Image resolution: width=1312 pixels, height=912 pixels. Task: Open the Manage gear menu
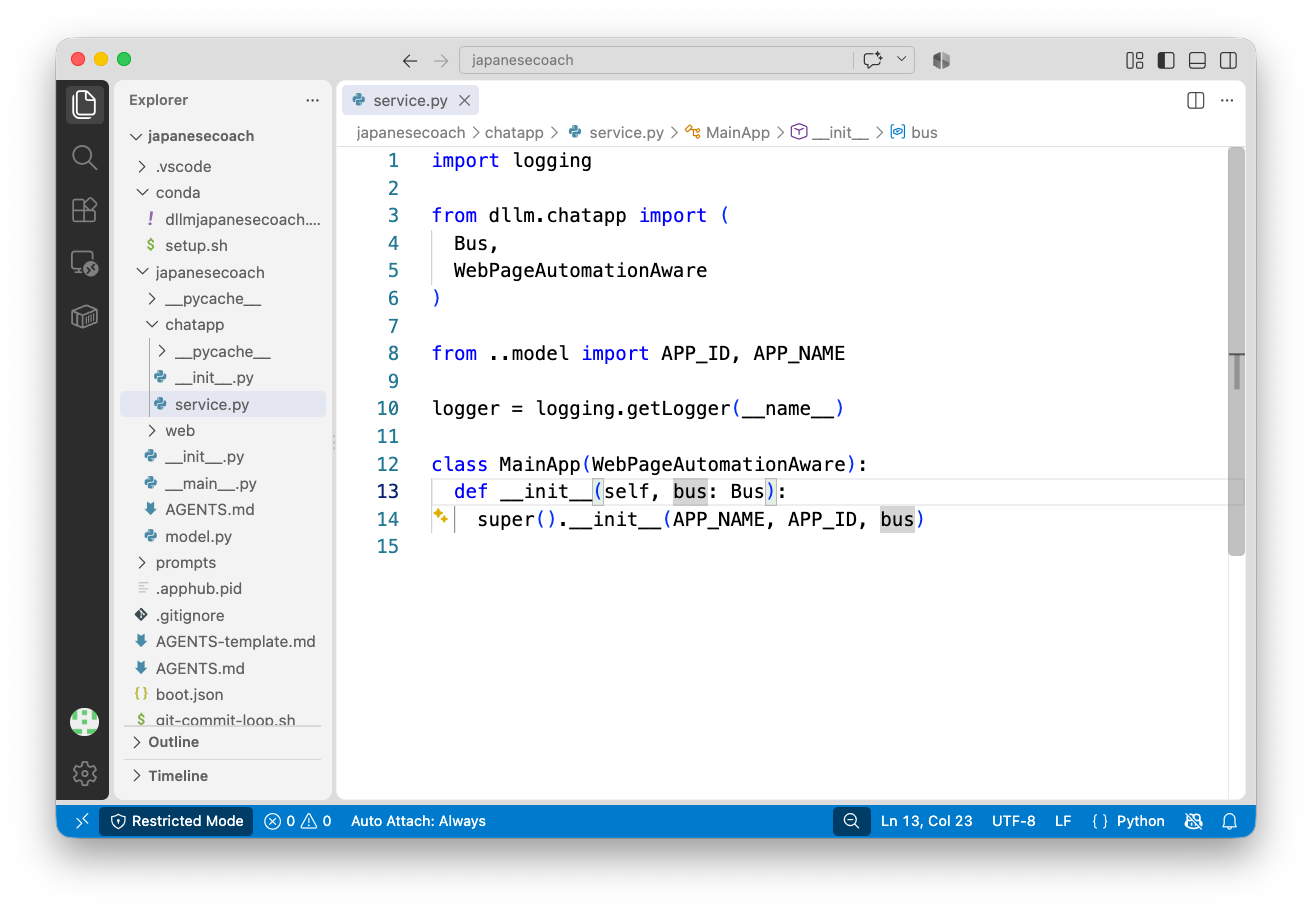[x=84, y=773]
